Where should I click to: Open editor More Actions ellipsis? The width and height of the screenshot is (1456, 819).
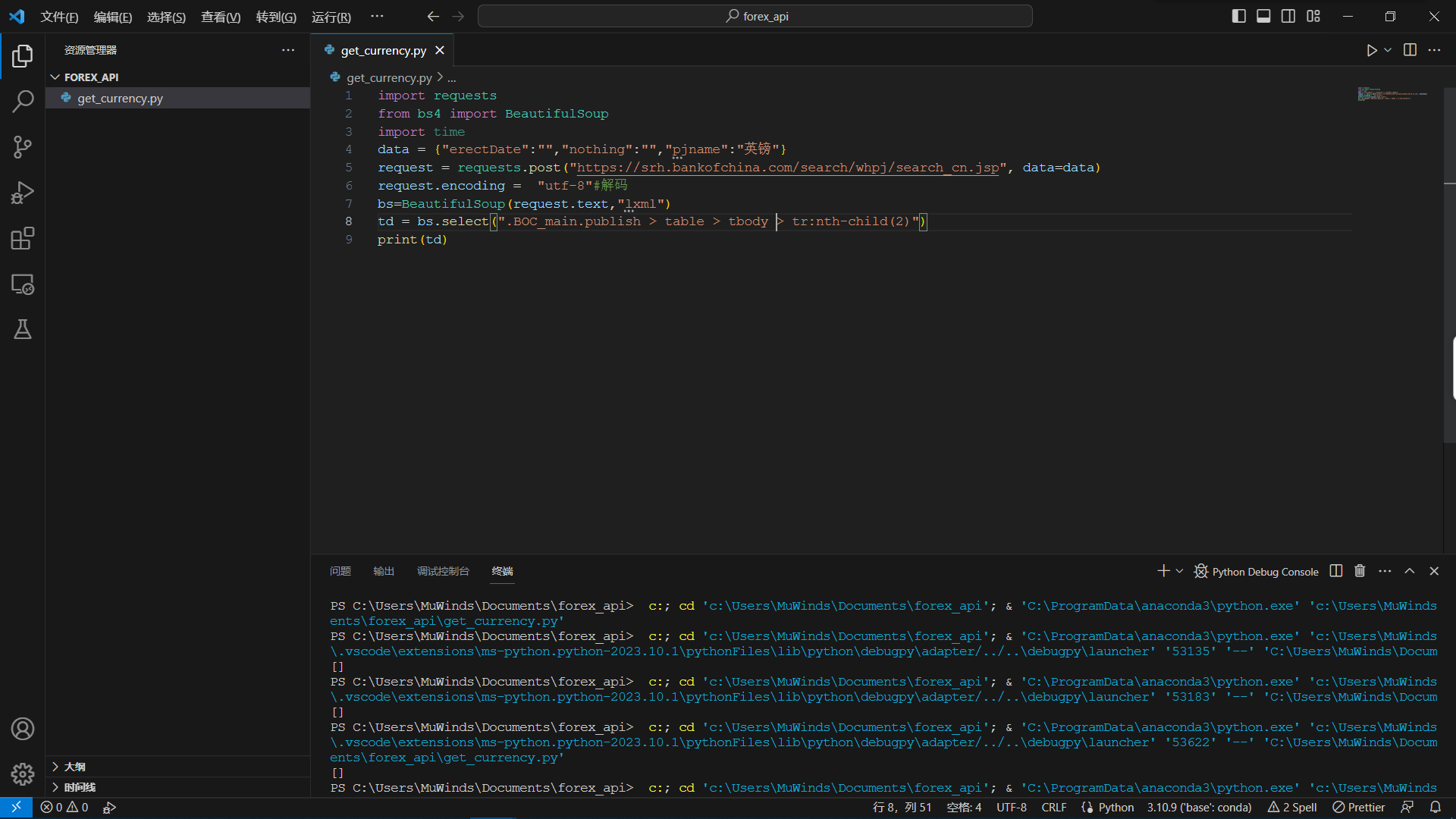(x=1434, y=50)
